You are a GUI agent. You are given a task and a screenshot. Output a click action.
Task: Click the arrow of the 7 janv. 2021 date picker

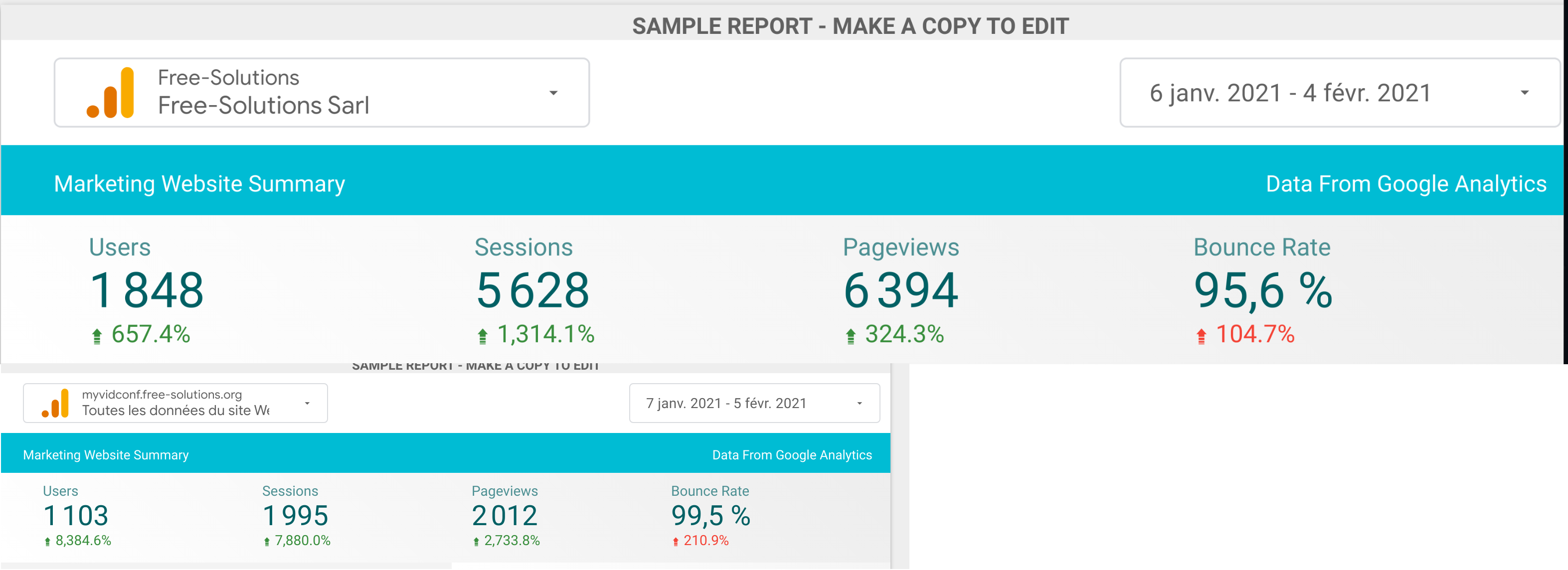pyautogui.click(x=860, y=403)
